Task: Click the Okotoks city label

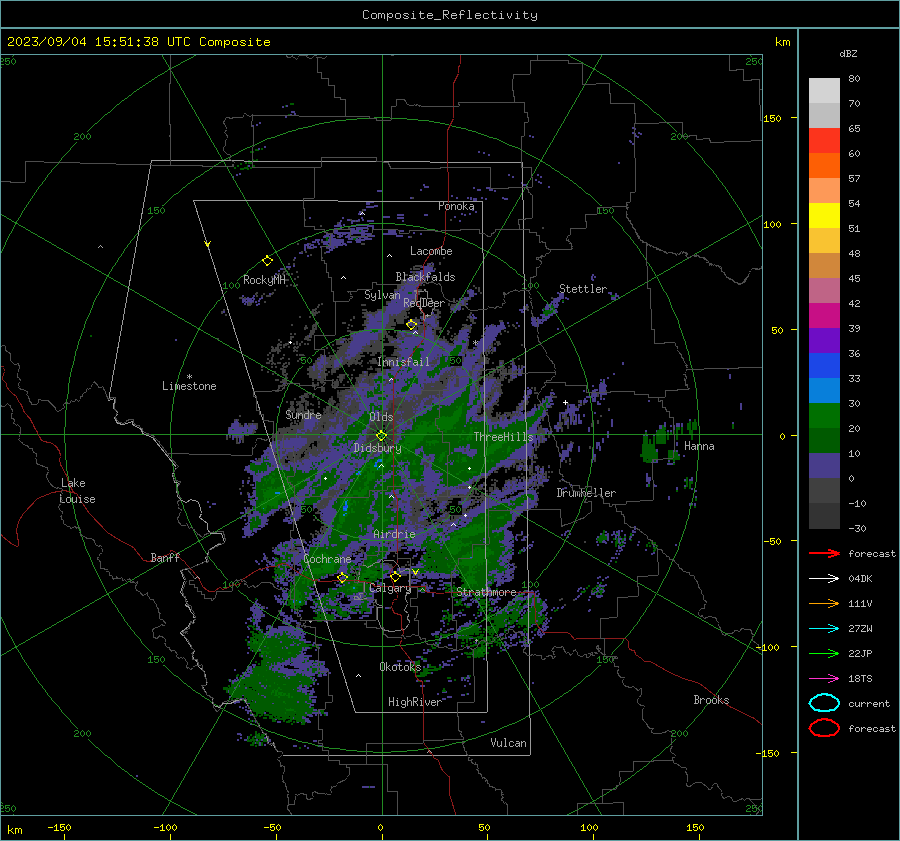Action: click(400, 667)
